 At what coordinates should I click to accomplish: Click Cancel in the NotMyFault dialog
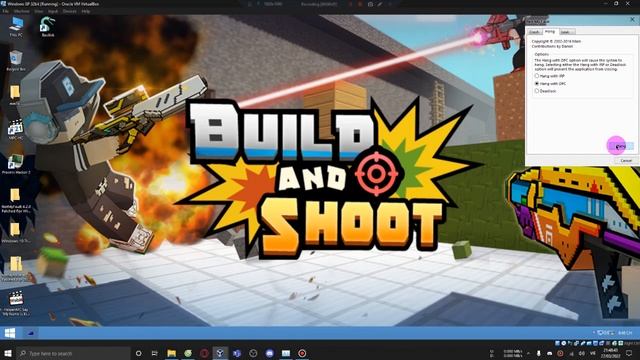(626, 160)
